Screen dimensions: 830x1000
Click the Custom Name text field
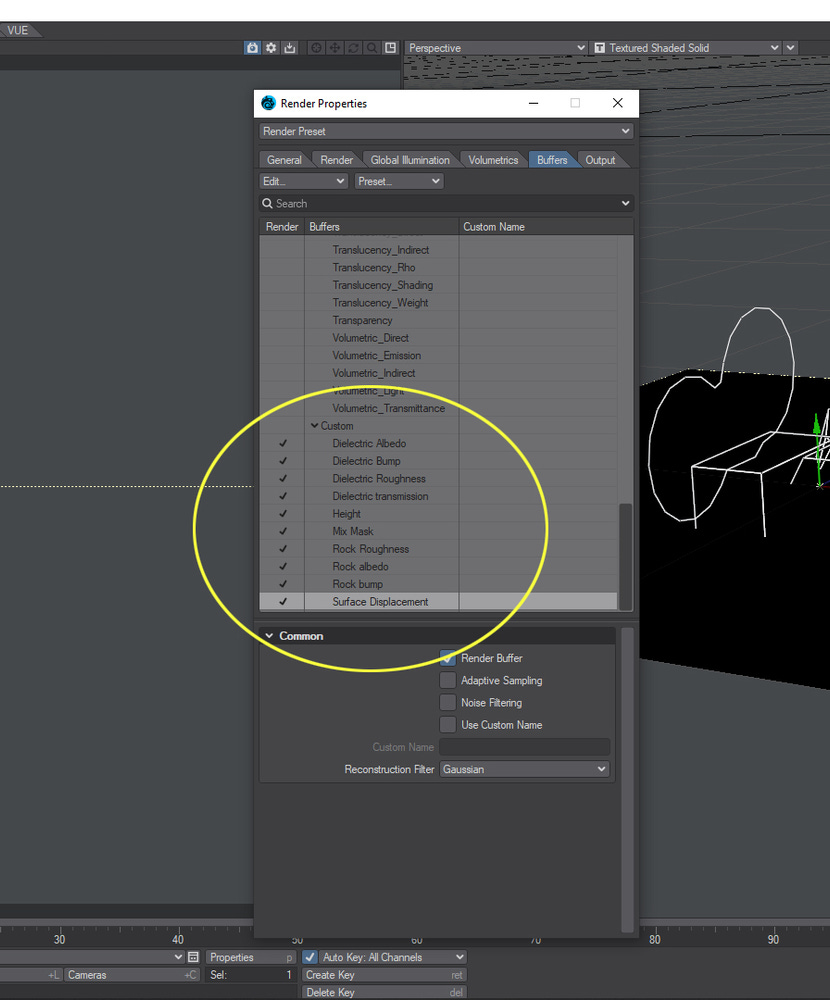click(524, 747)
